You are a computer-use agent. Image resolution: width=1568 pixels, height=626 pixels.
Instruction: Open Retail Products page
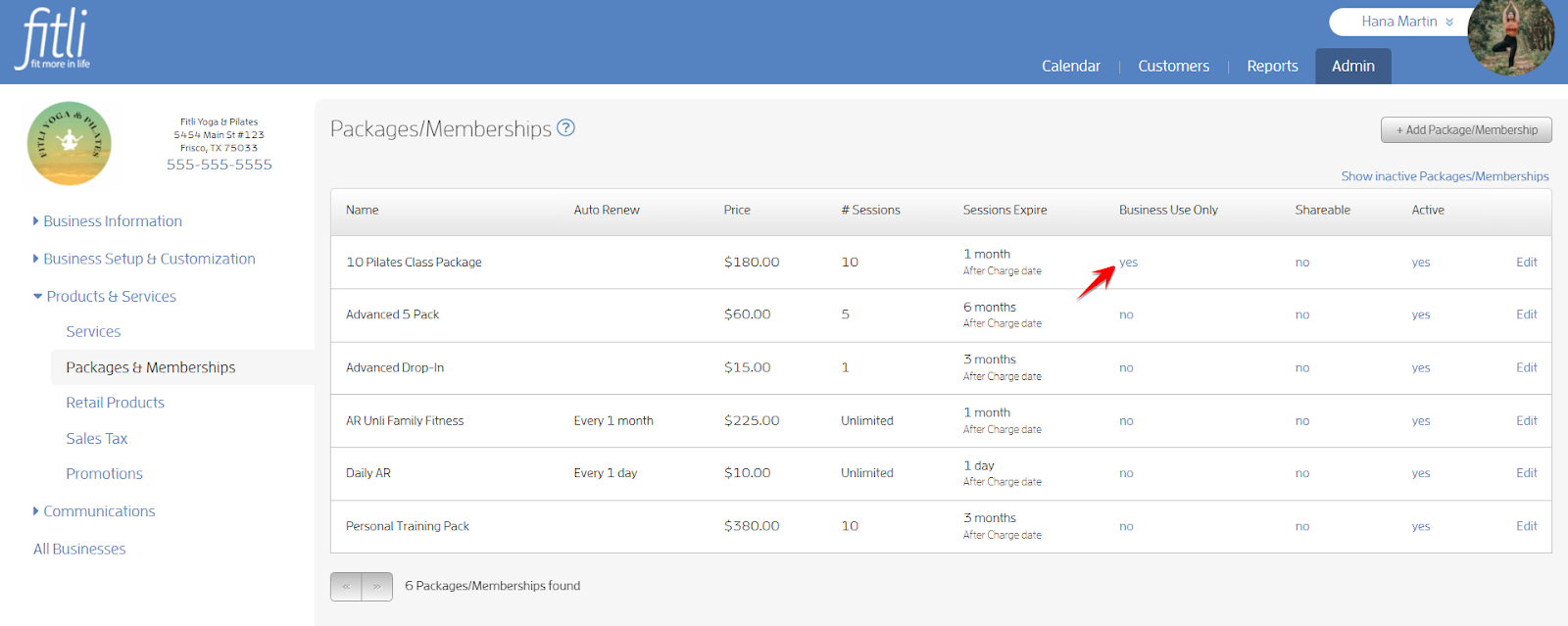115,403
